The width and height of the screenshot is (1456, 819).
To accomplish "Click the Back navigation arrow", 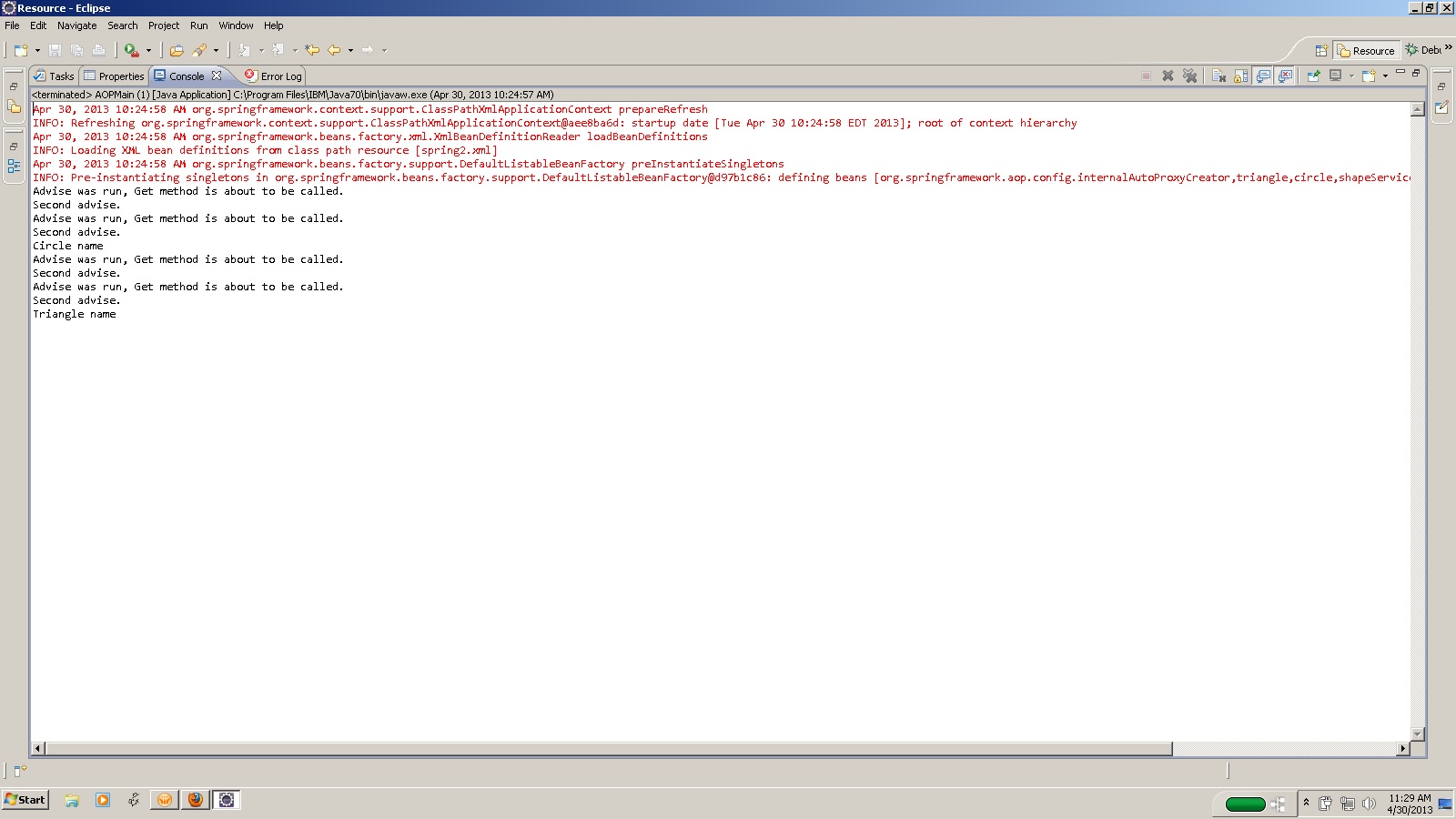I will (x=334, y=50).
